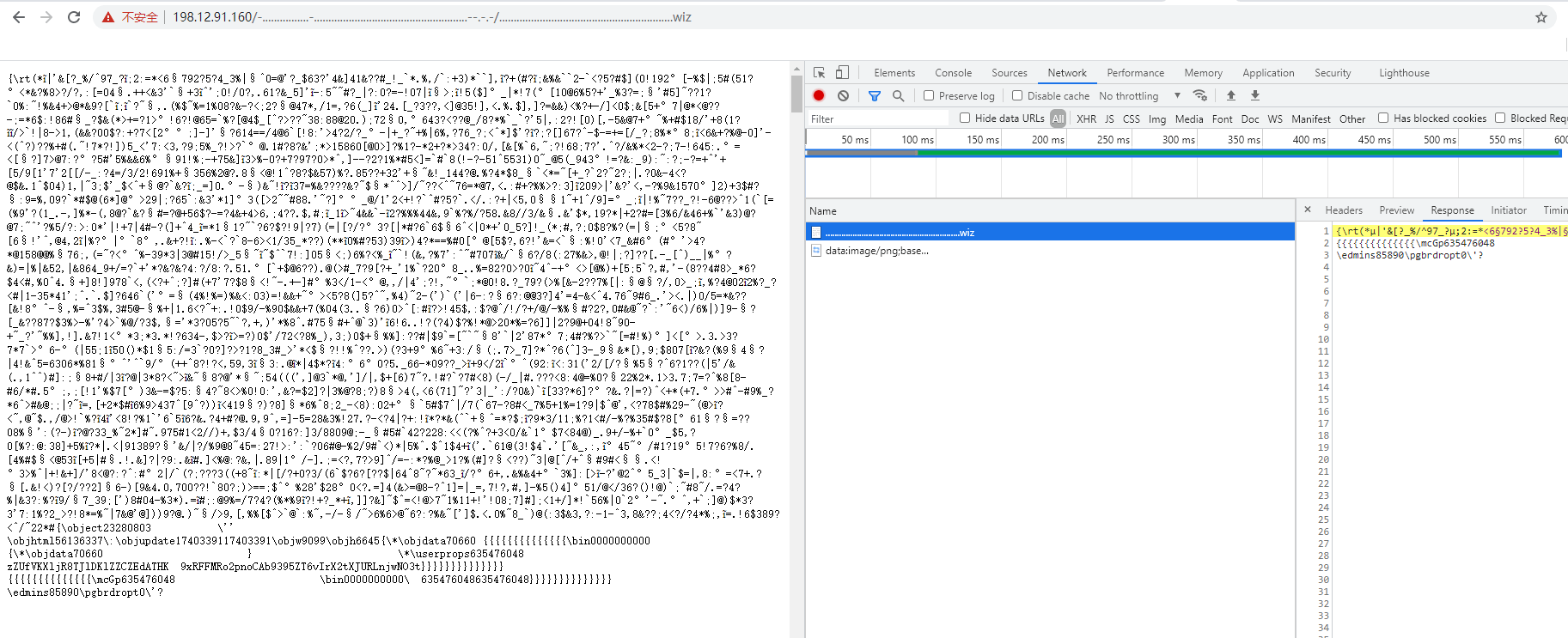This screenshot has height=638, width=1568.
Task: Toggle the network filter funnel icon
Action: 875,95
